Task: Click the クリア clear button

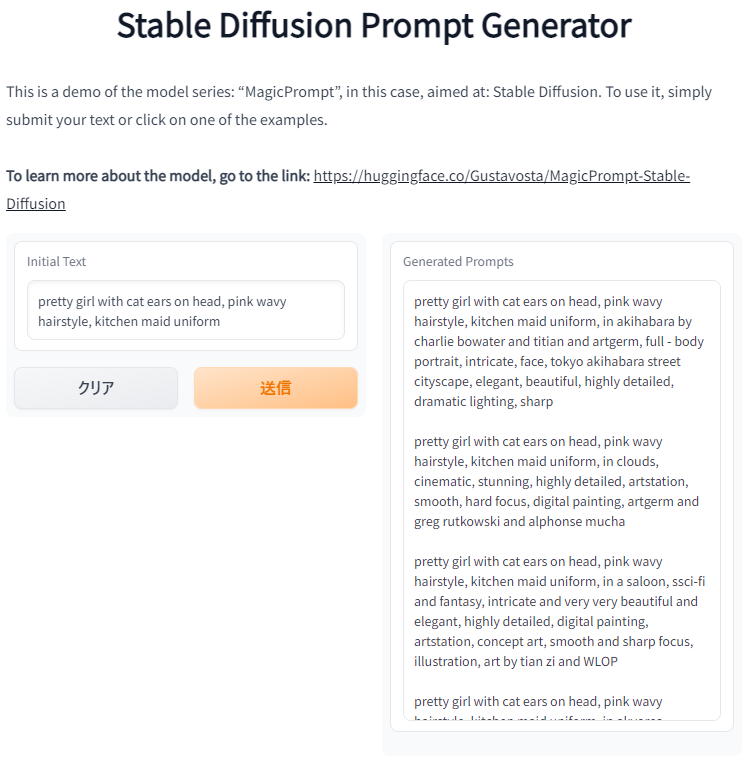Action: (96, 388)
